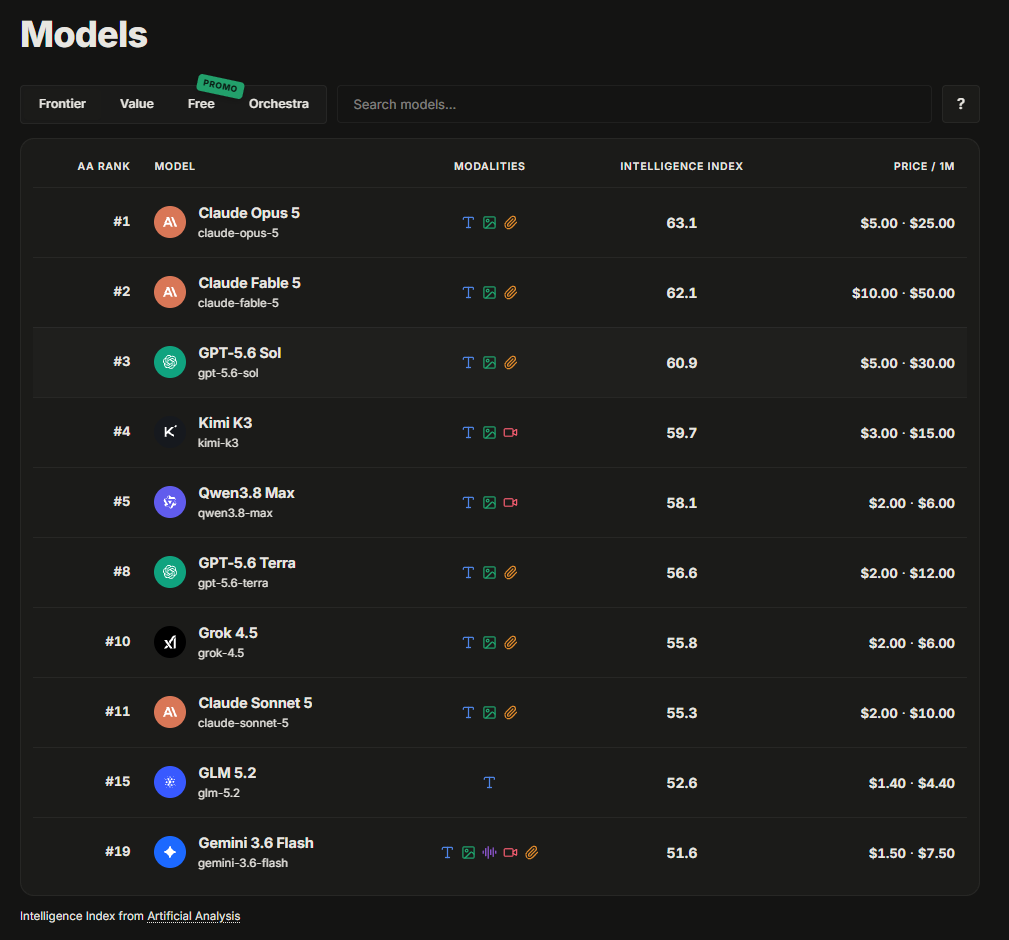
Task: Click the Qwen3.8 Max logo icon
Action: 170,502
